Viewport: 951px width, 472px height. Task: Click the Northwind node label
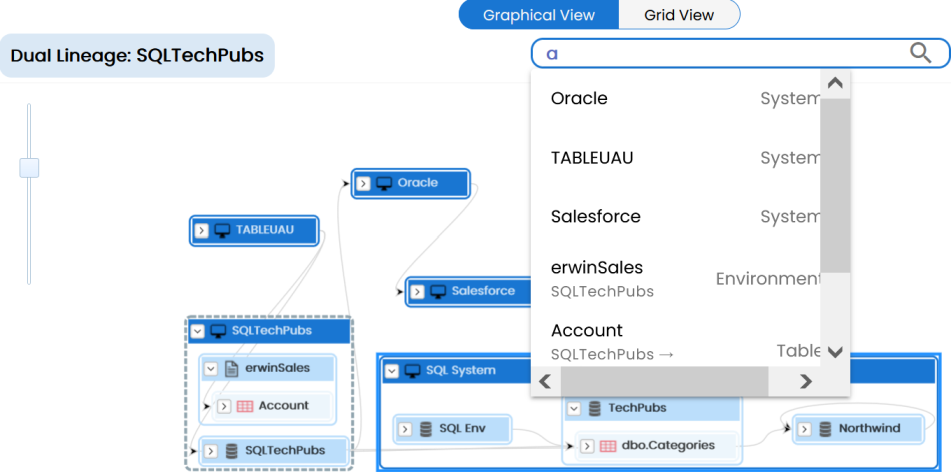click(x=870, y=428)
